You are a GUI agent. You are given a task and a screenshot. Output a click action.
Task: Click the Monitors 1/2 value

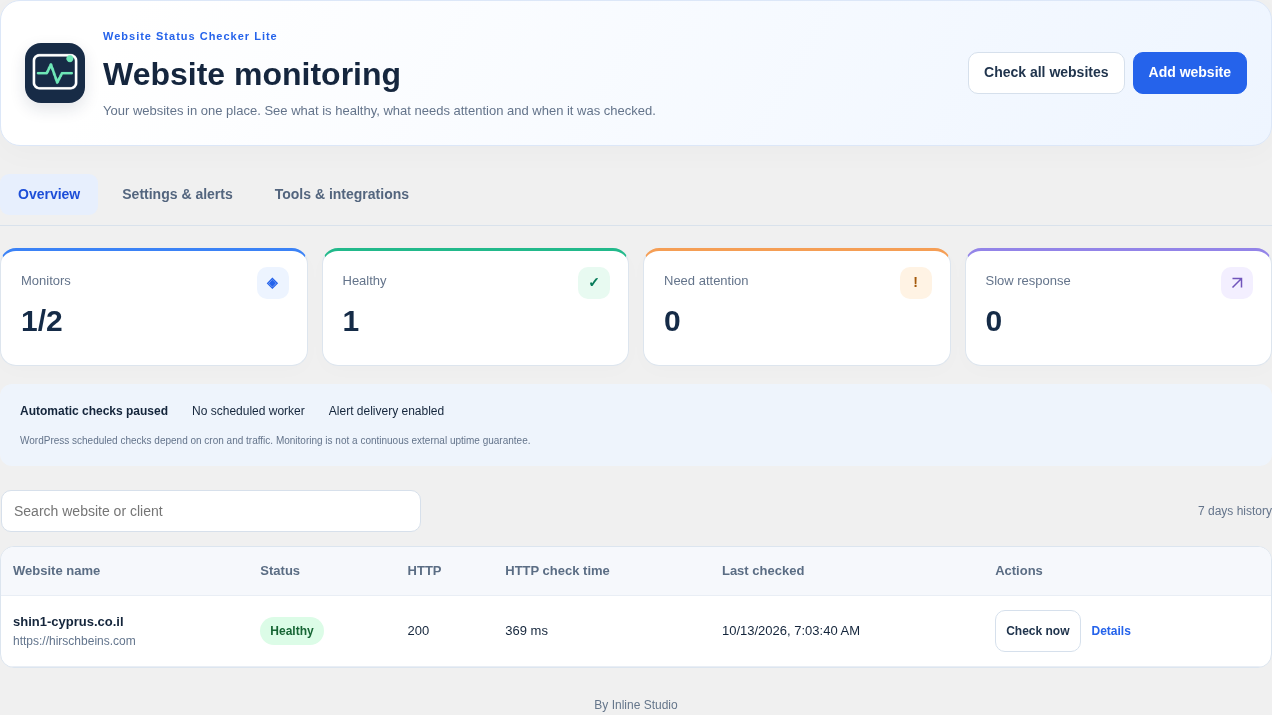[x=42, y=321]
